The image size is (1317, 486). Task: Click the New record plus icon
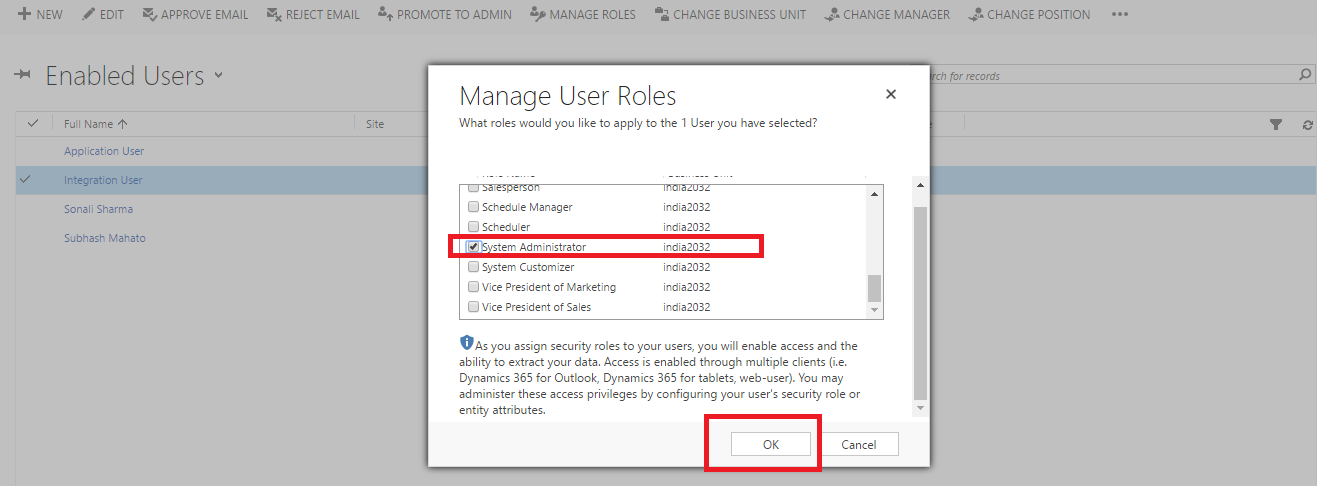coord(24,15)
